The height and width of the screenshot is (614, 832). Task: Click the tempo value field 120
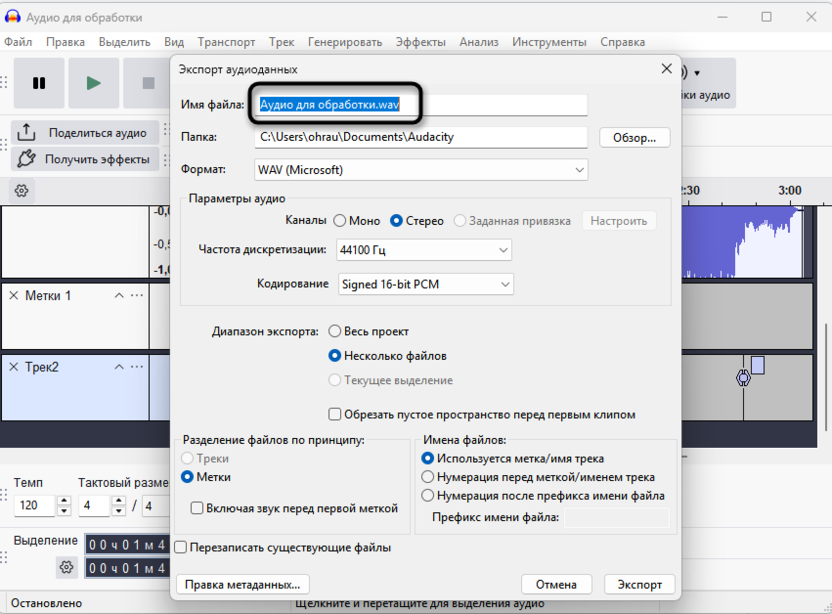[x=34, y=505]
